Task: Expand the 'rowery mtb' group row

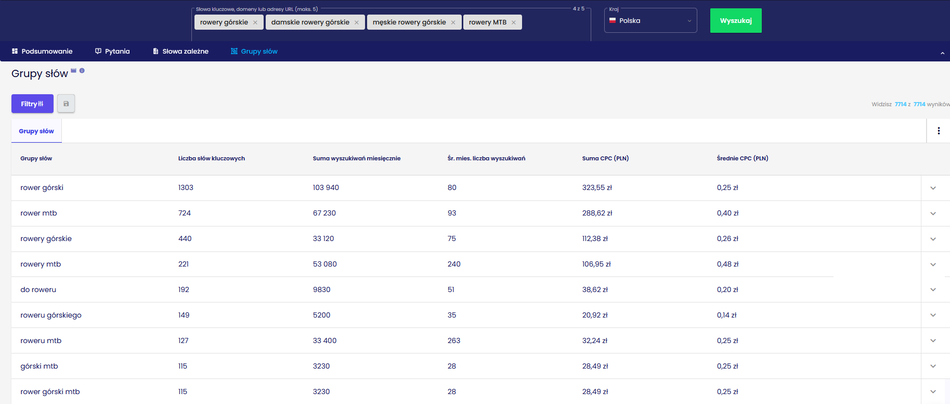Action: (x=932, y=265)
